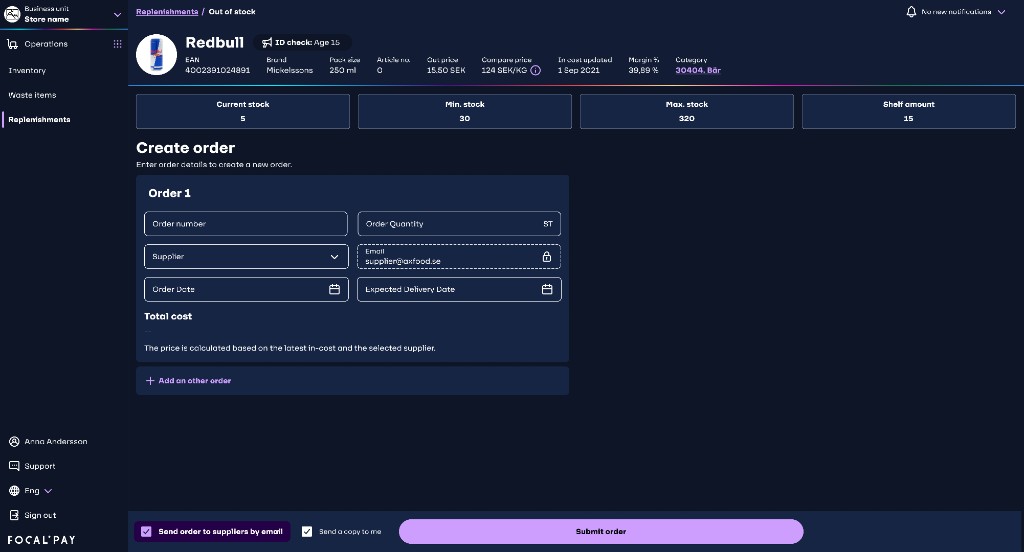
Task: Click the Create order heading
Action: (185, 148)
